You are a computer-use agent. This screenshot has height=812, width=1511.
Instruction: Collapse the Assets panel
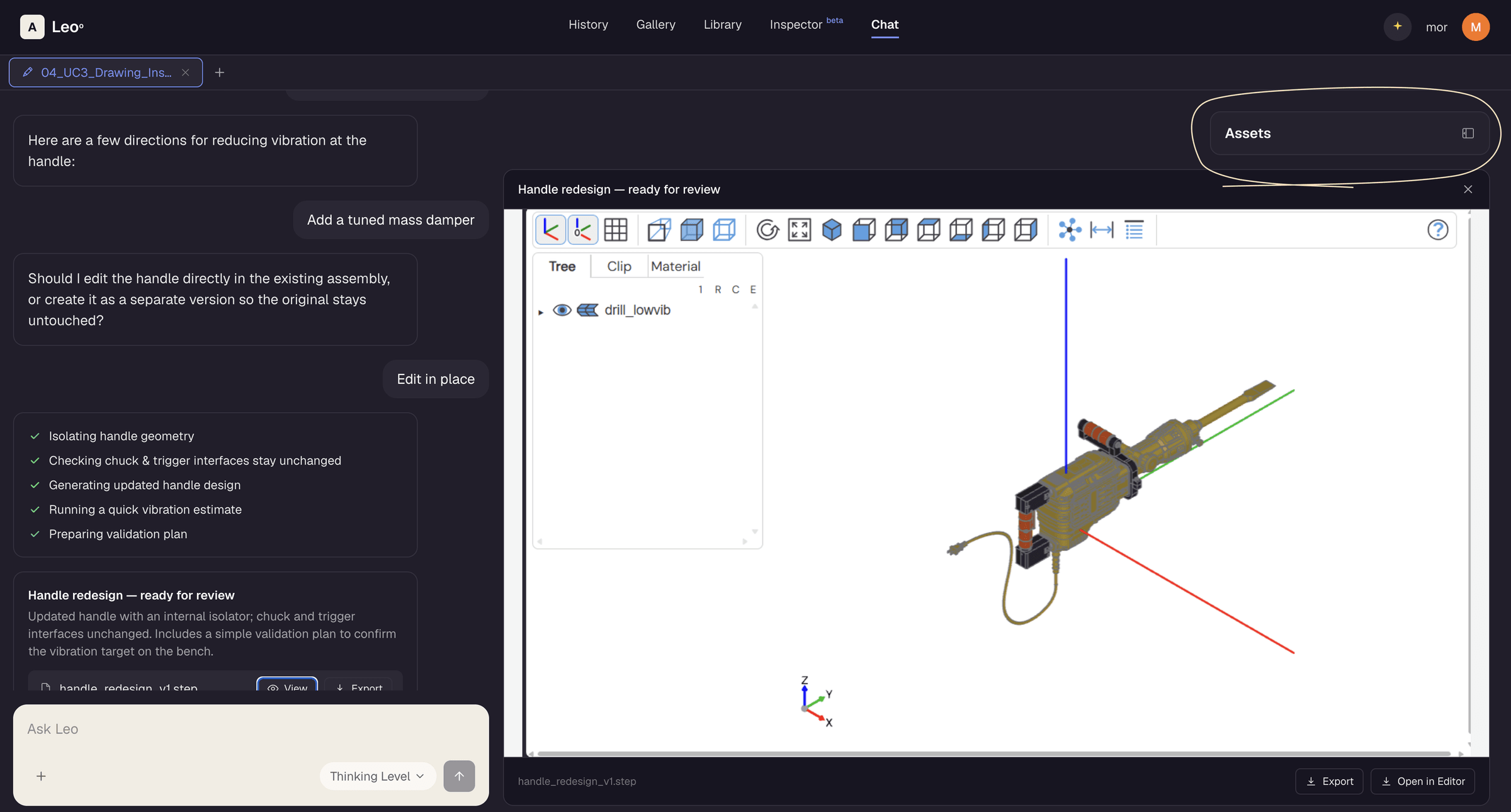(x=1468, y=133)
